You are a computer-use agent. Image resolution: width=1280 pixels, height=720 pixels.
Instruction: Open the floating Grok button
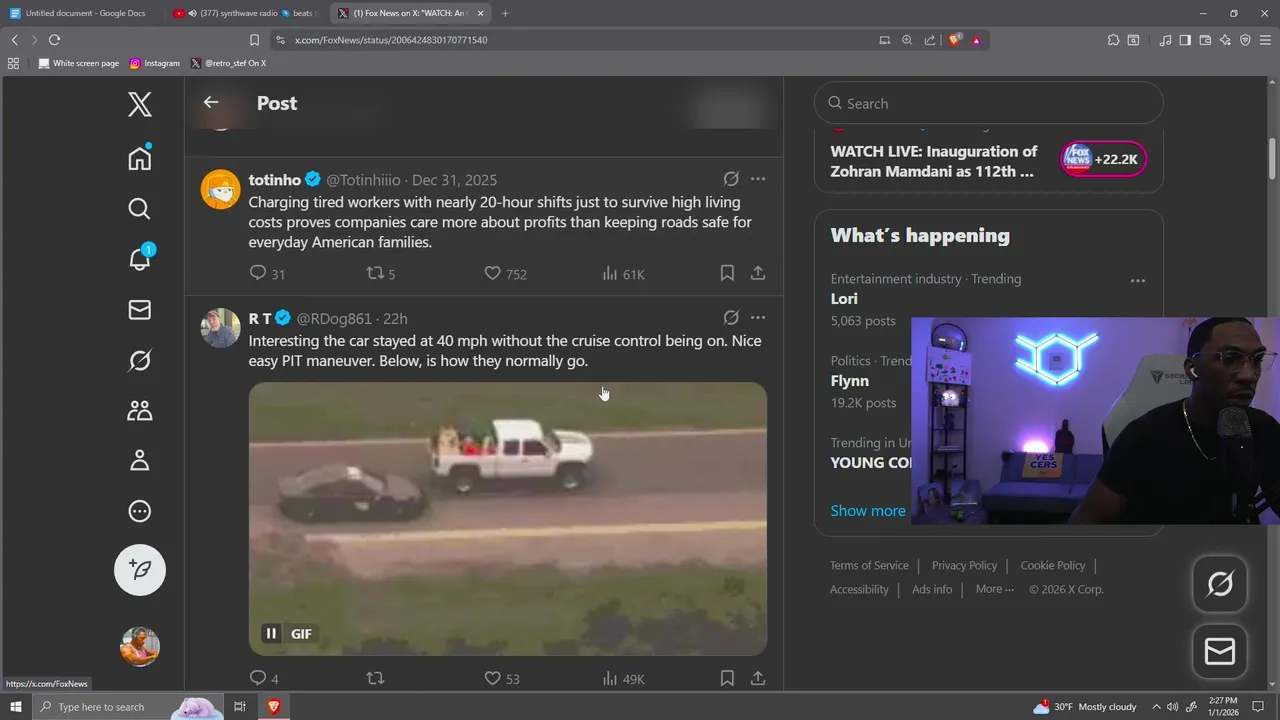pyautogui.click(x=1220, y=584)
